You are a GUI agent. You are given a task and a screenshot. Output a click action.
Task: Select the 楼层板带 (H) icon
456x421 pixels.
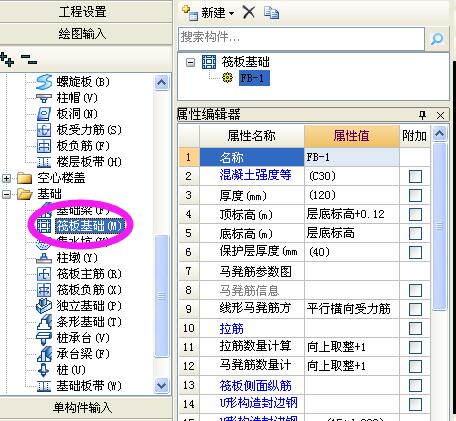tap(44, 162)
